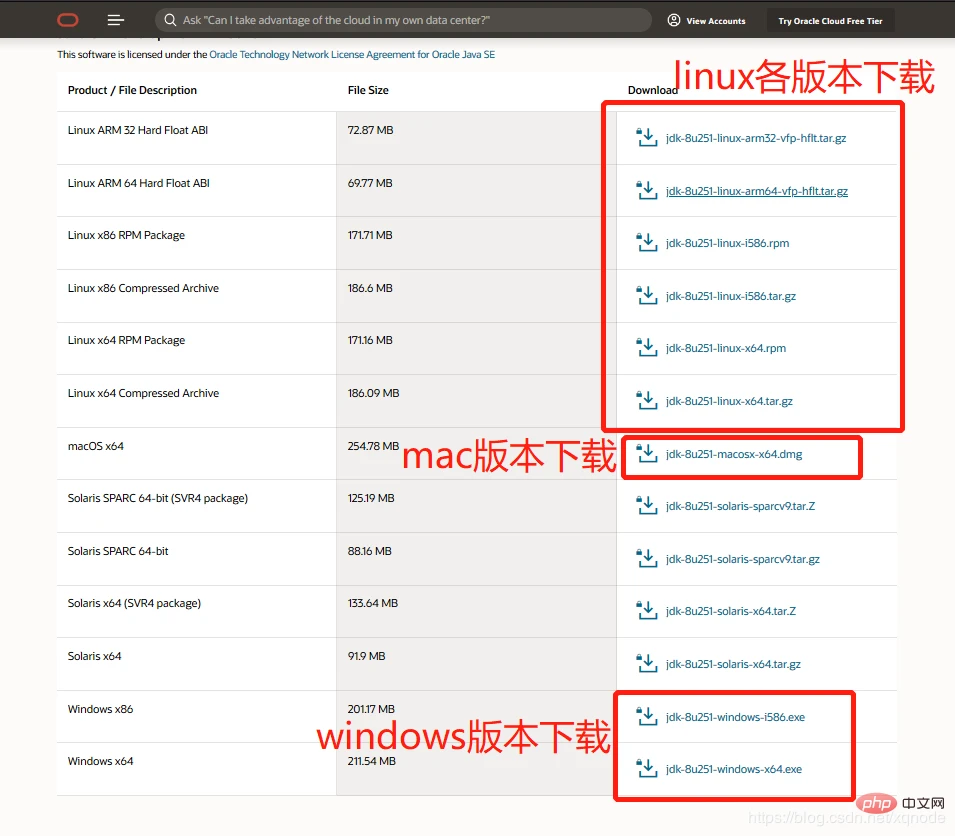Click download icon for solaris-sparcv9.tar.Z
The height and width of the screenshot is (836, 955).
646,506
